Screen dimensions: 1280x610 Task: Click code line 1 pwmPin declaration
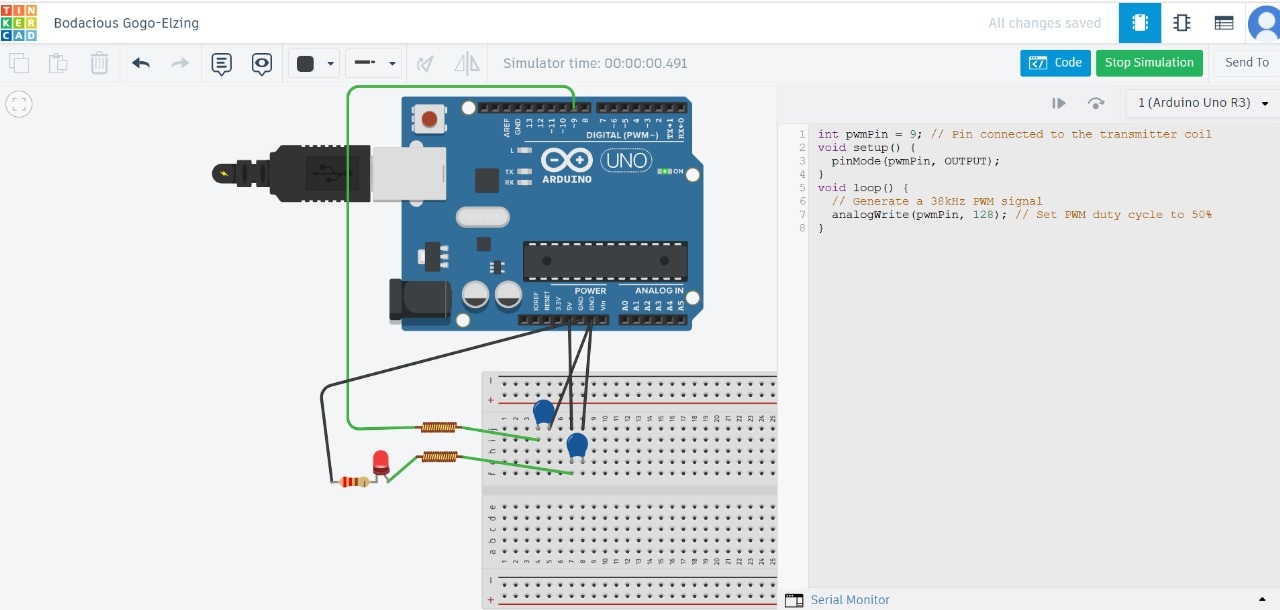(1014, 134)
